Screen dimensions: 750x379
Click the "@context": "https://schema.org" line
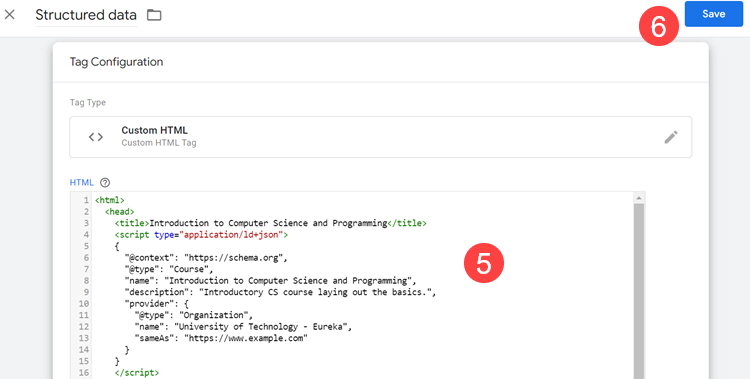click(x=206, y=257)
